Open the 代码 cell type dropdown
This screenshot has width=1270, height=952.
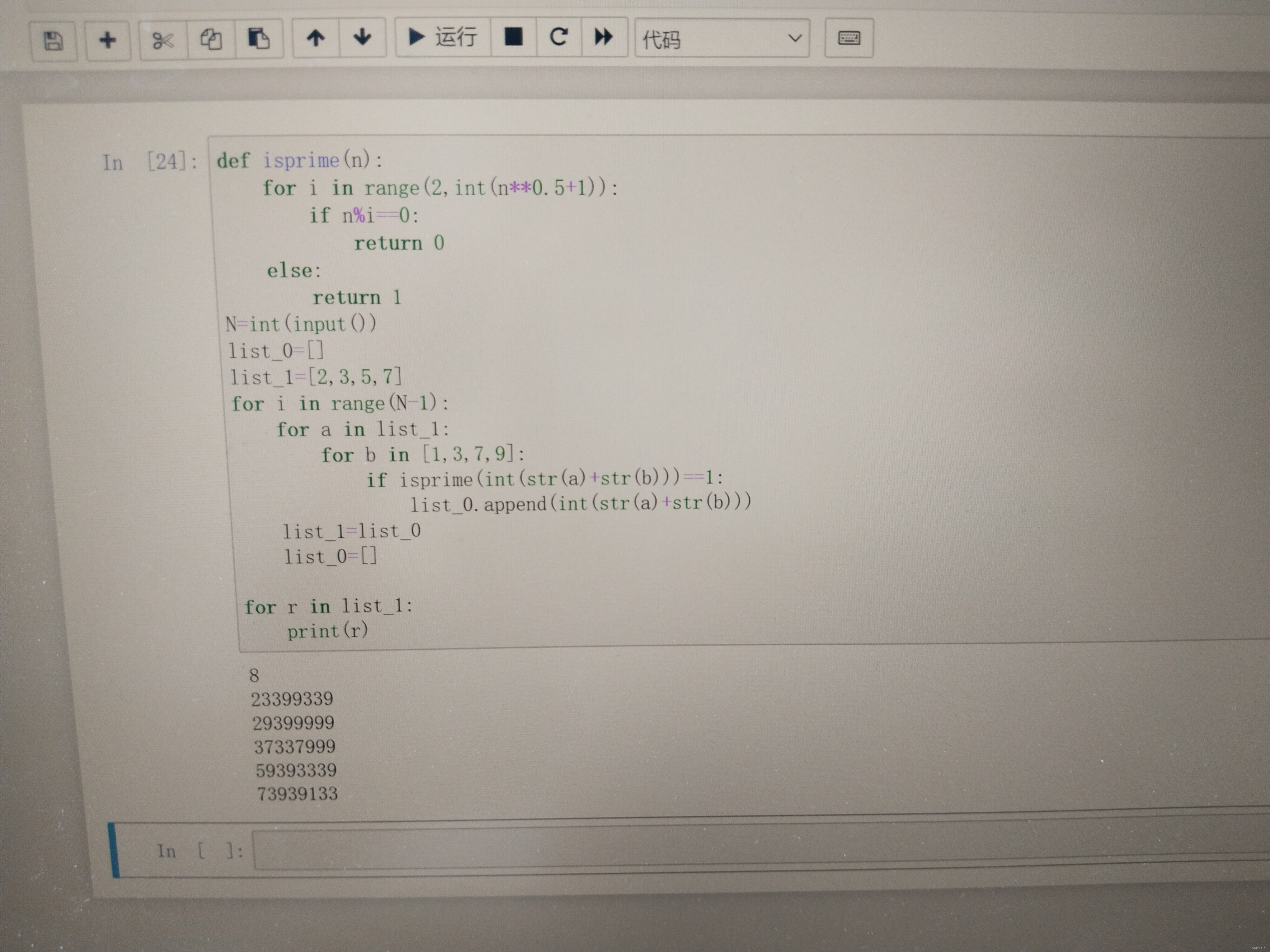pyautogui.click(x=722, y=39)
